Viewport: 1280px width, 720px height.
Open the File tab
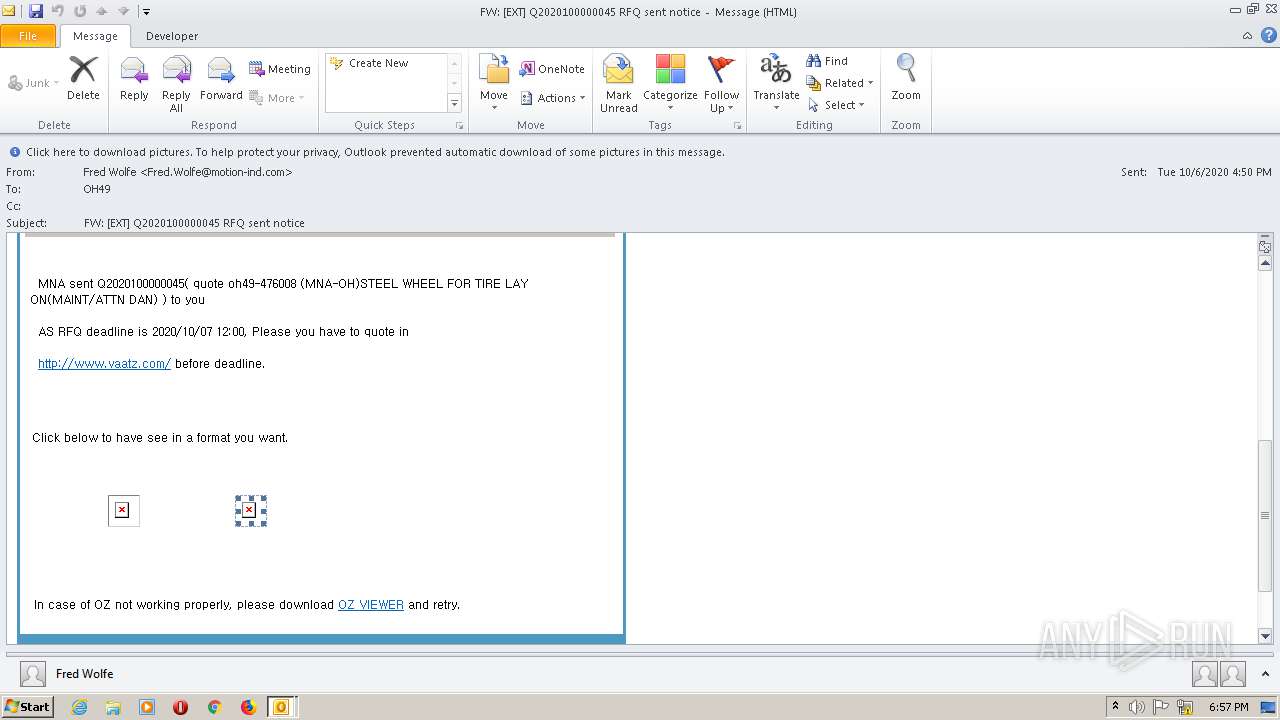click(x=28, y=35)
